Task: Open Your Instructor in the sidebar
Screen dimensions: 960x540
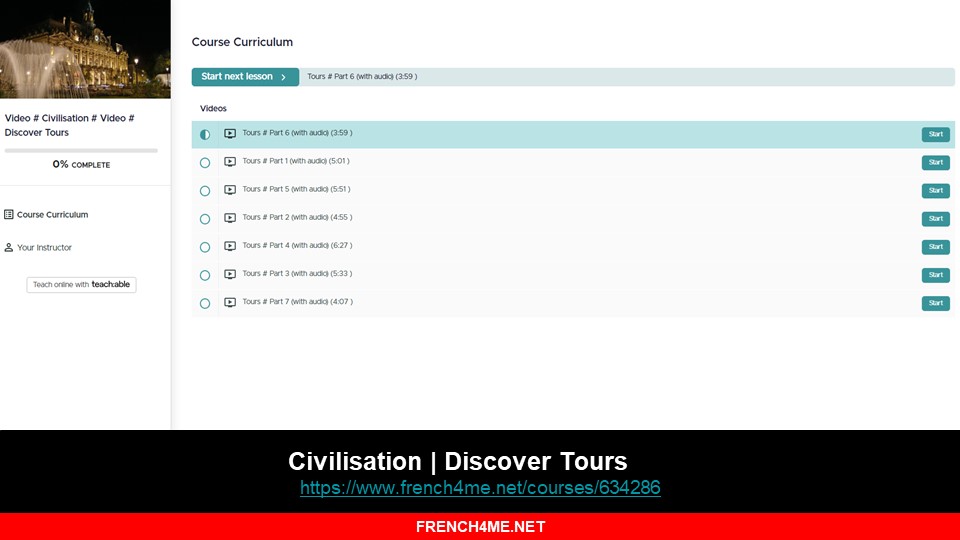Action: pyautogui.click(x=44, y=248)
